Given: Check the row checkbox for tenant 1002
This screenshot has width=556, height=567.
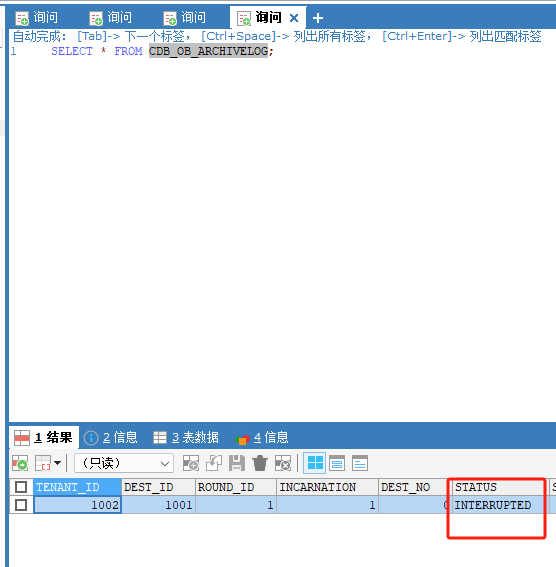Looking at the screenshot, I should coord(21,505).
